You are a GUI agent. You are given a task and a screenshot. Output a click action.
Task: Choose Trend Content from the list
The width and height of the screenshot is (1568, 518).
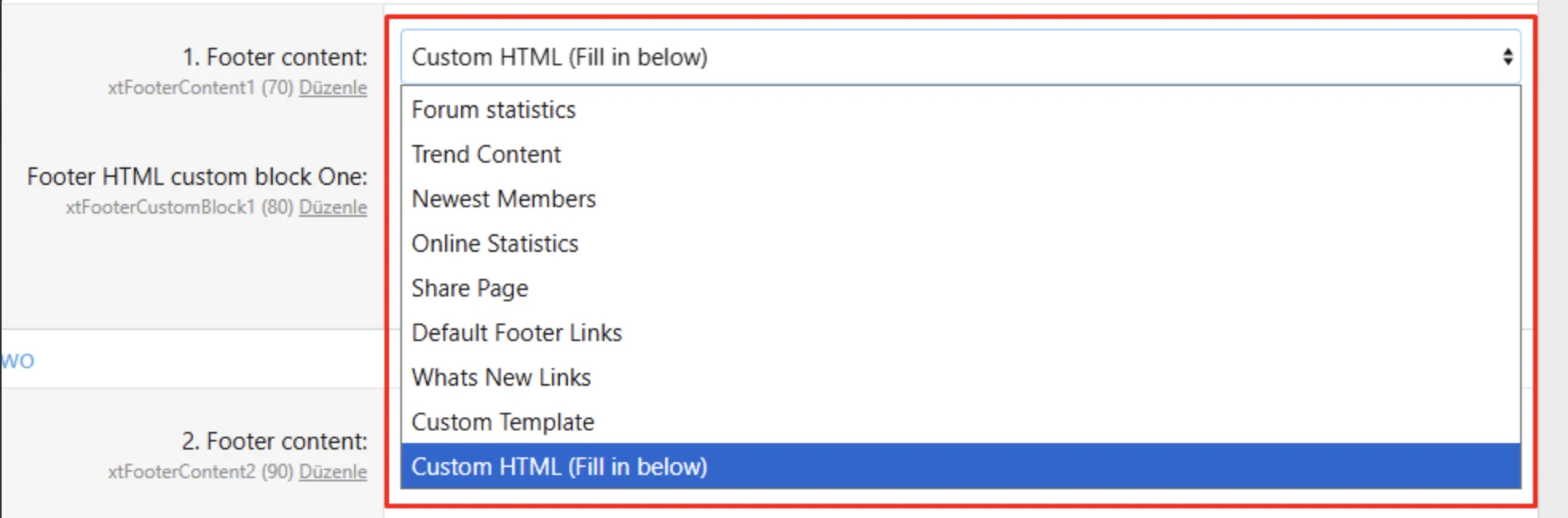click(x=487, y=155)
